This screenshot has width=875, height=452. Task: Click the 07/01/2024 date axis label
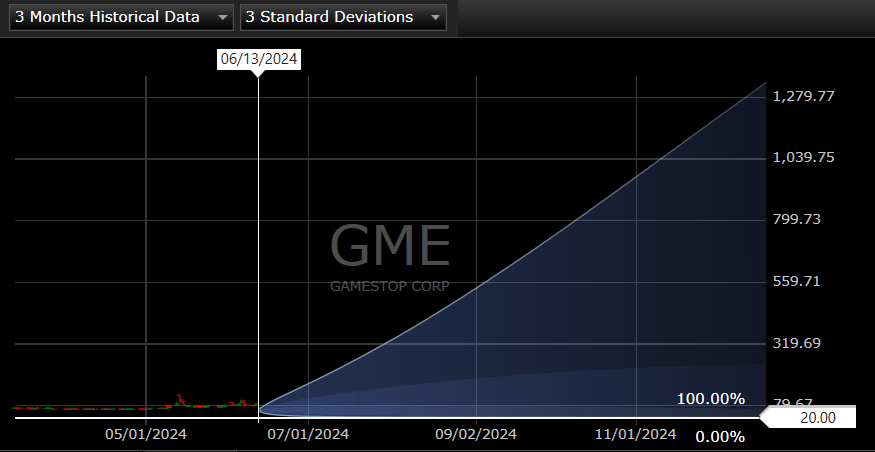tap(309, 434)
